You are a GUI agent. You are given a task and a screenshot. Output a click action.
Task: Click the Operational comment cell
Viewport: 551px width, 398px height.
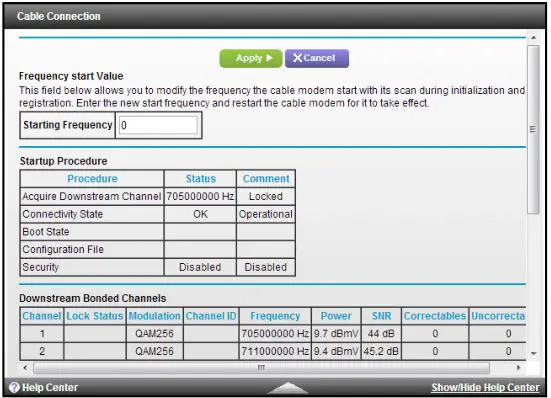266,214
